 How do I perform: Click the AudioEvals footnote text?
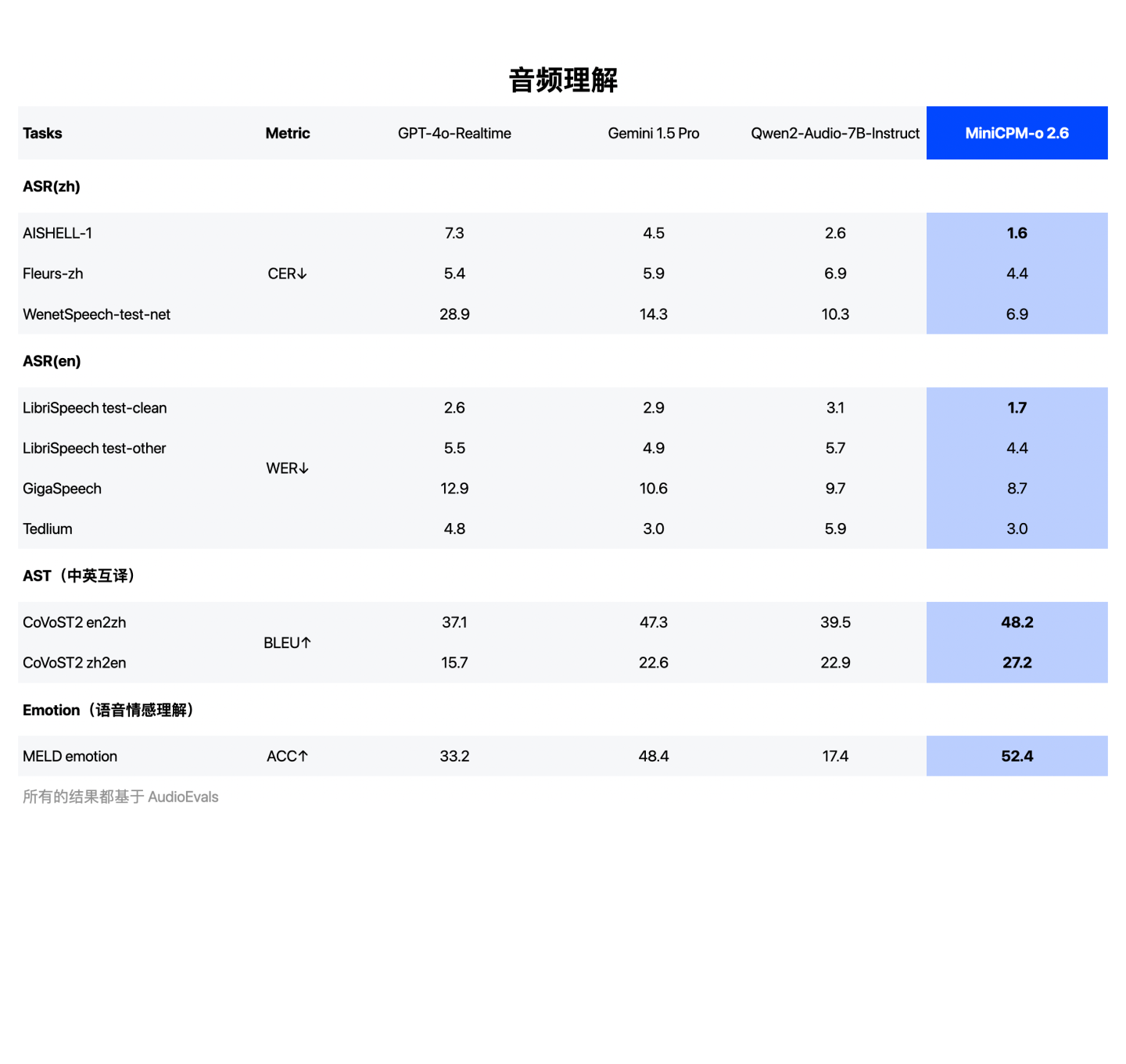click(x=120, y=797)
